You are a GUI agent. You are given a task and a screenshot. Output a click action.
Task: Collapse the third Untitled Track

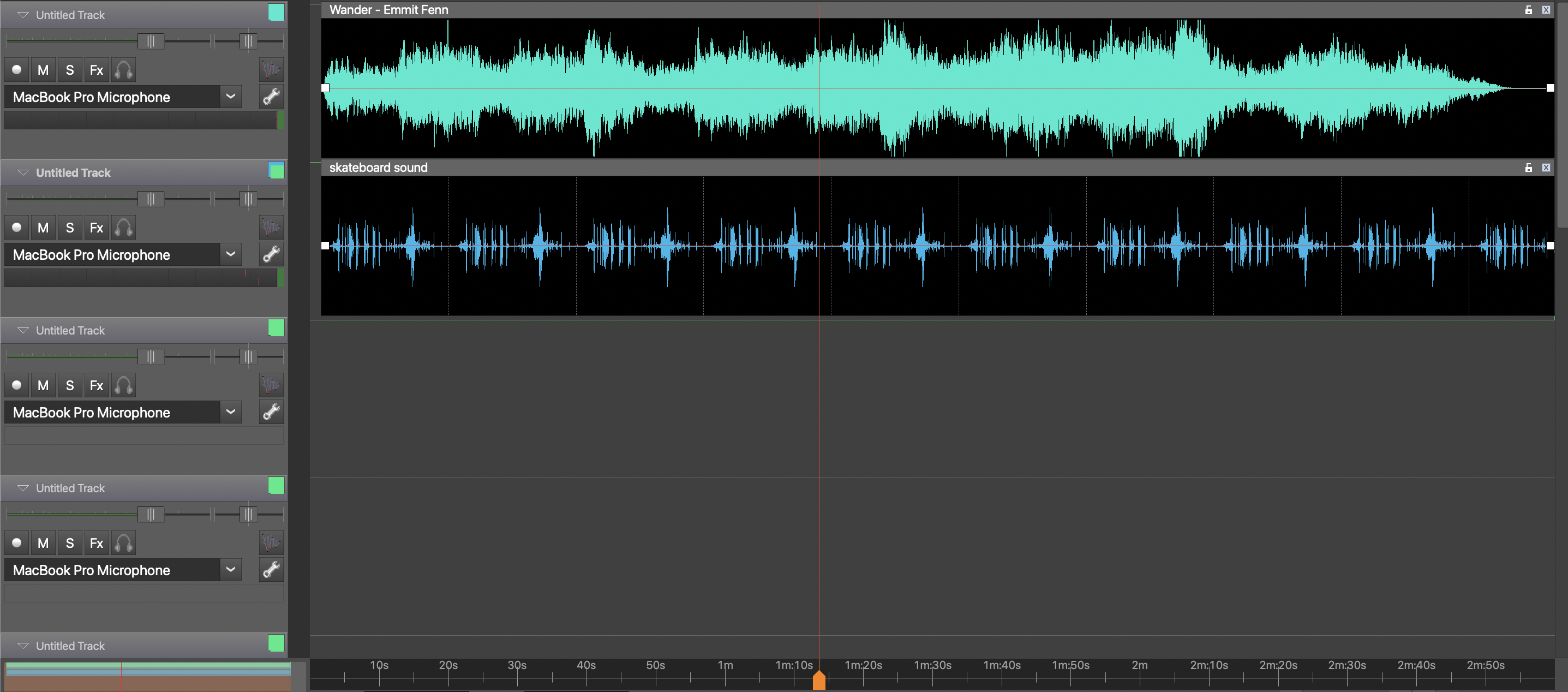23,331
